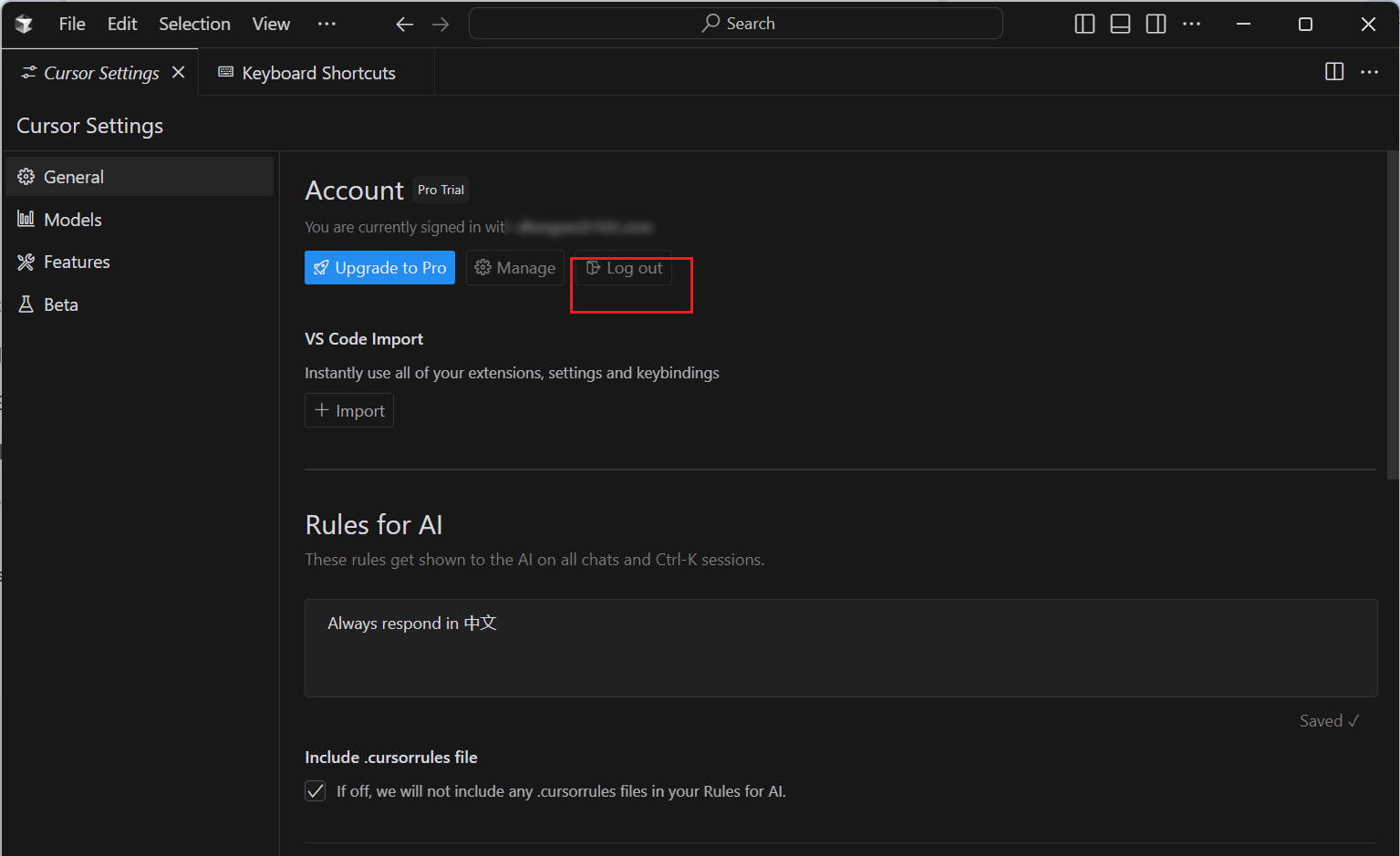
Task: Click the Search command bar
Action: (x=736, y=24)
